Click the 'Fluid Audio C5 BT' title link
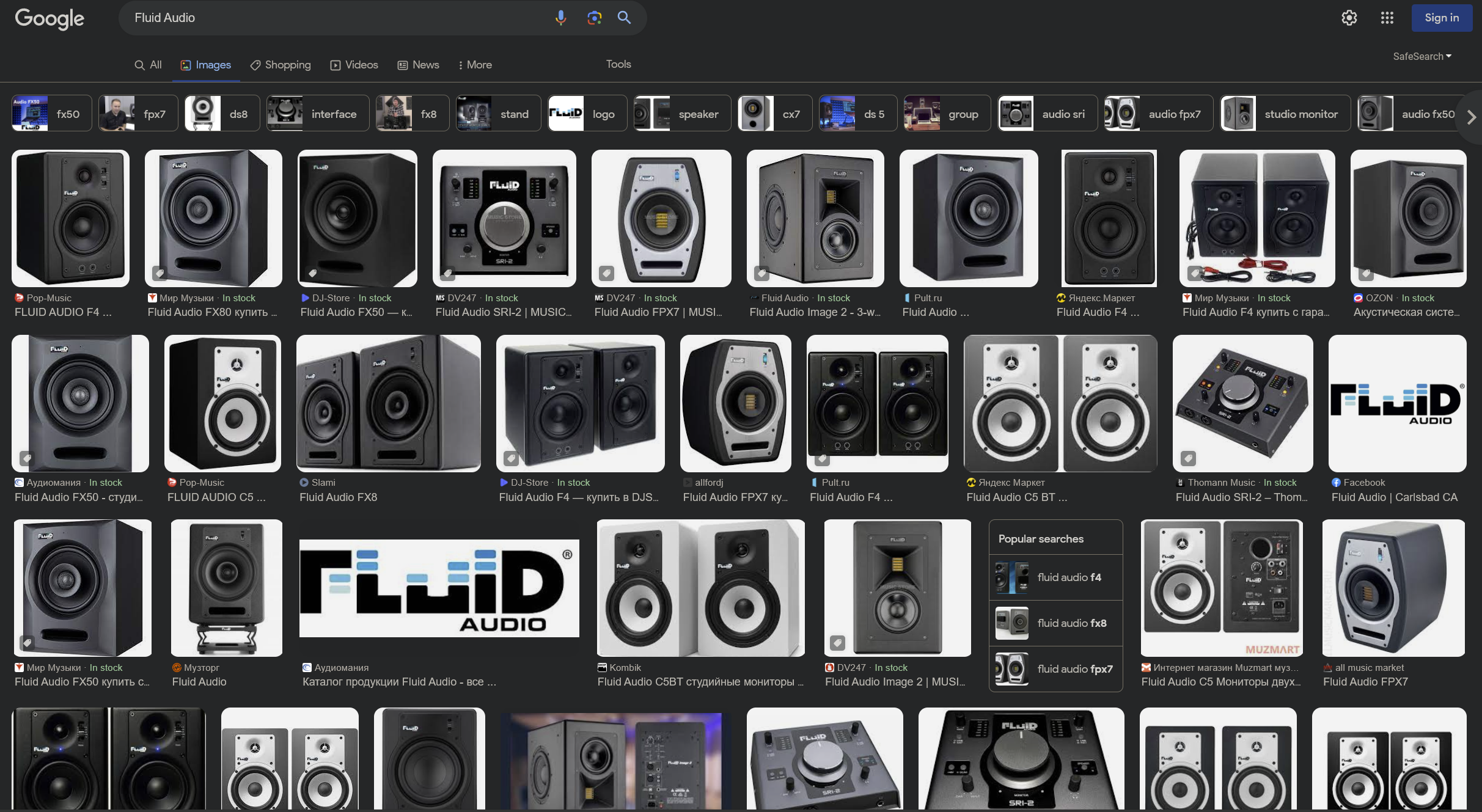This screenshot has height=812, width=1482. pos(1017,497)
